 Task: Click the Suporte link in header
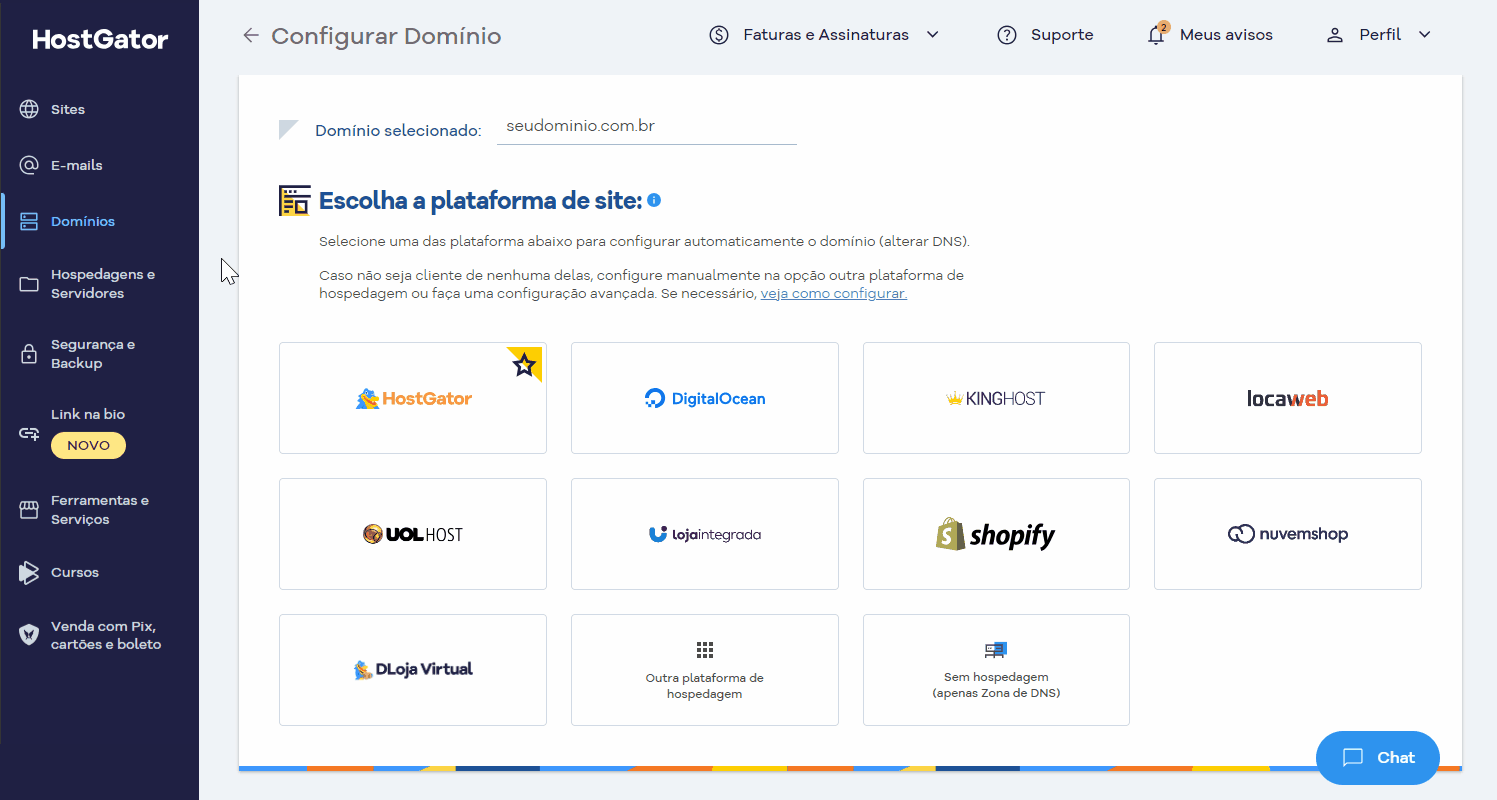point(1045,35)
